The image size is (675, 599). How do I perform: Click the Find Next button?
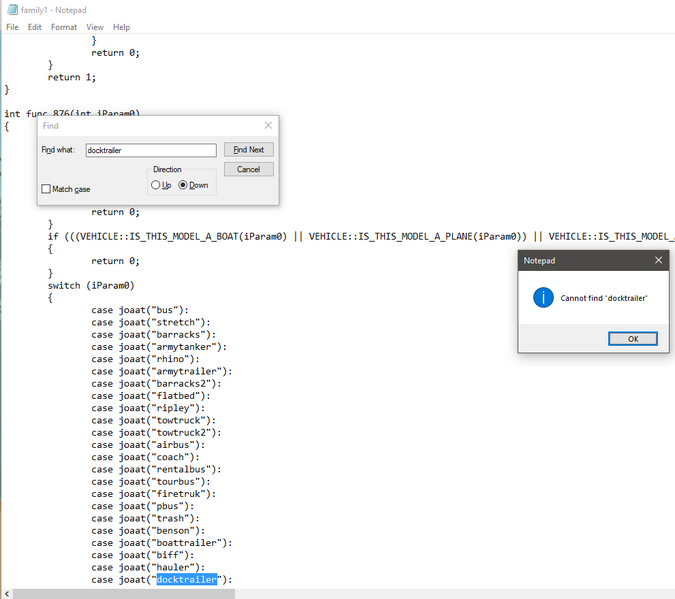pos(248,149)
